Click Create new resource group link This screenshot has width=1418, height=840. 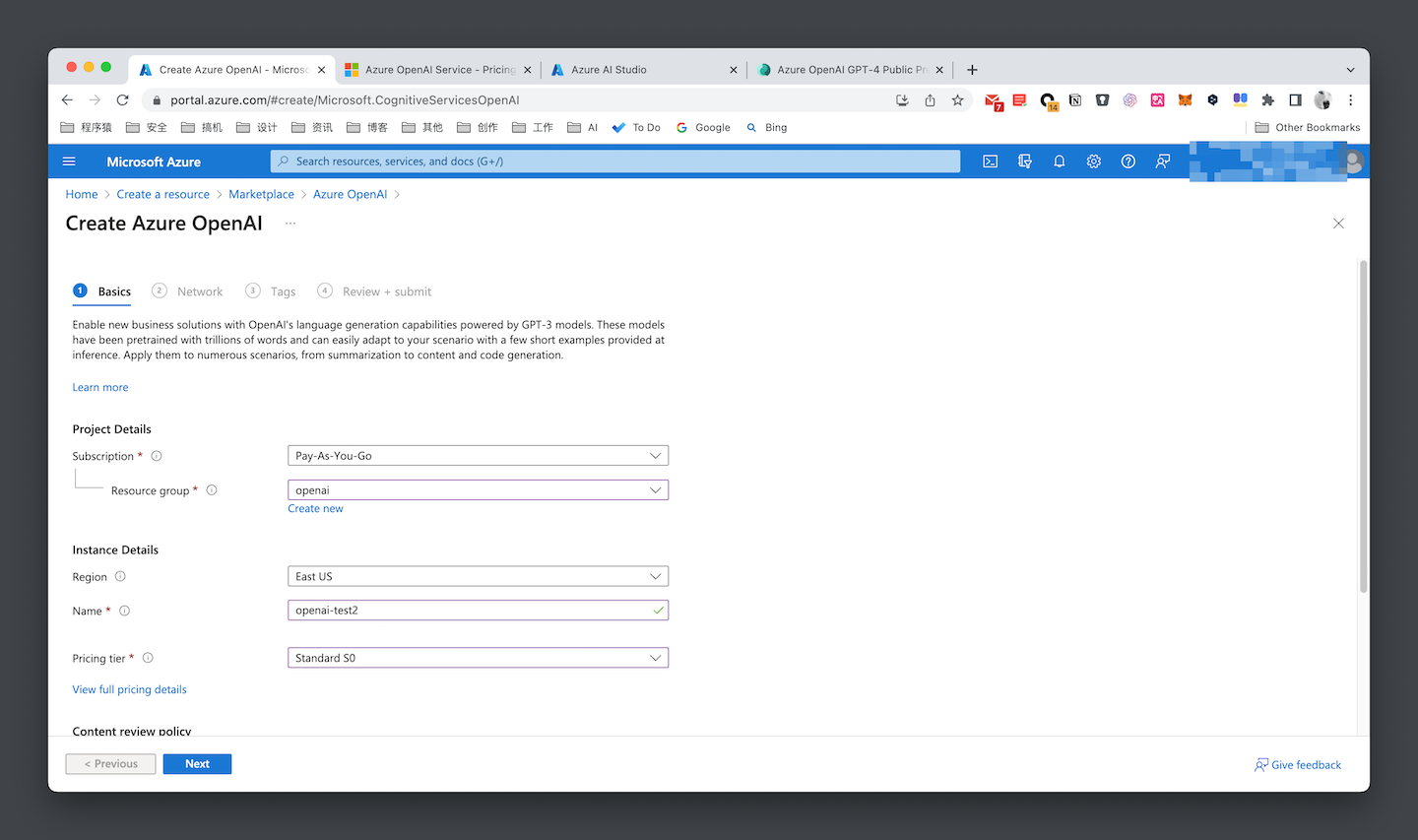pyautogui.click(x=315, y=509)
